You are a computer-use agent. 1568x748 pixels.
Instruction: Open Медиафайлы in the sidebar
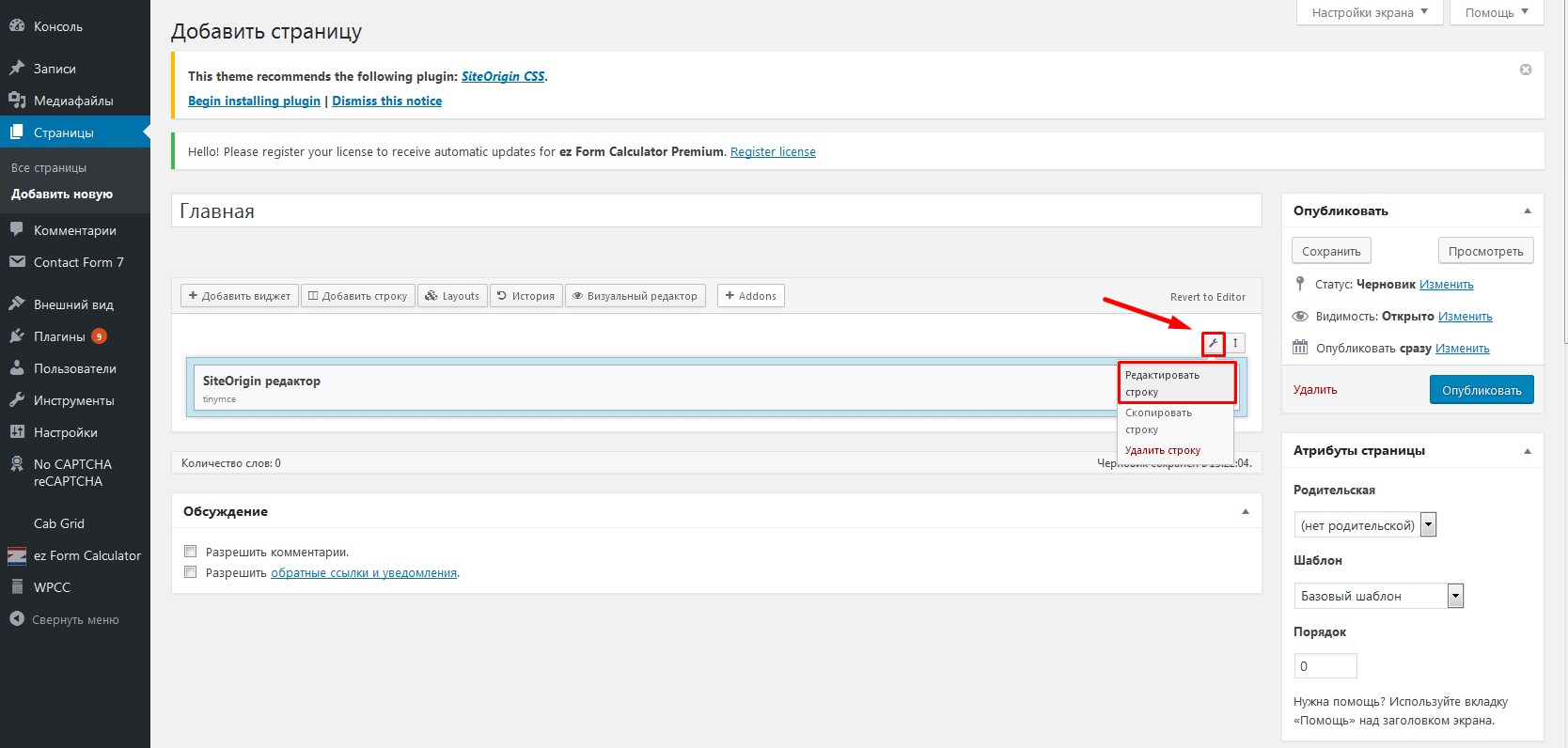[x=75, y=101]
